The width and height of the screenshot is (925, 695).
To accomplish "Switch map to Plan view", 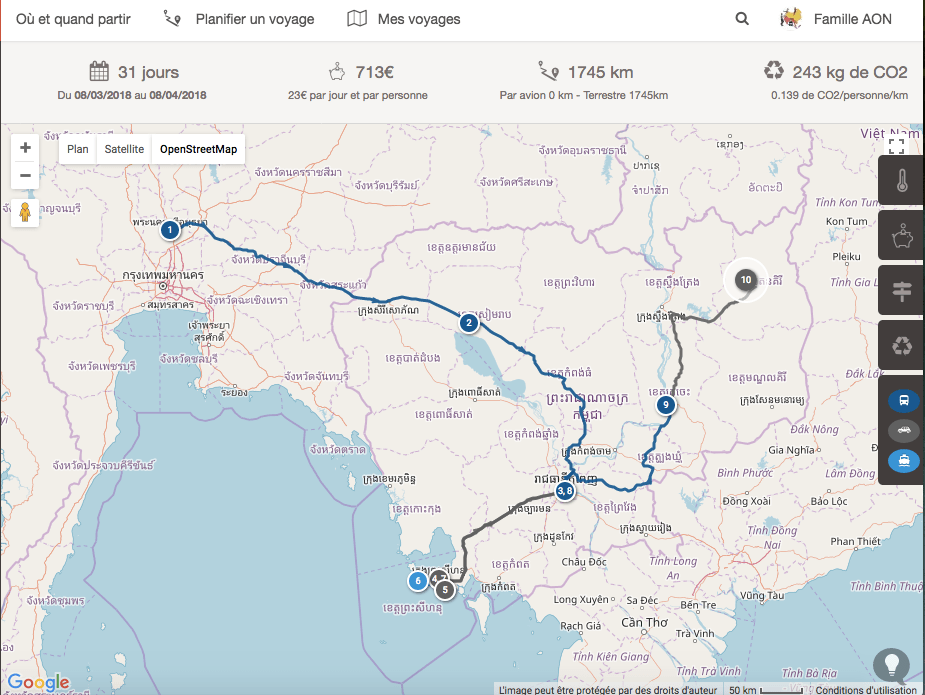I will tap(78, 149).
